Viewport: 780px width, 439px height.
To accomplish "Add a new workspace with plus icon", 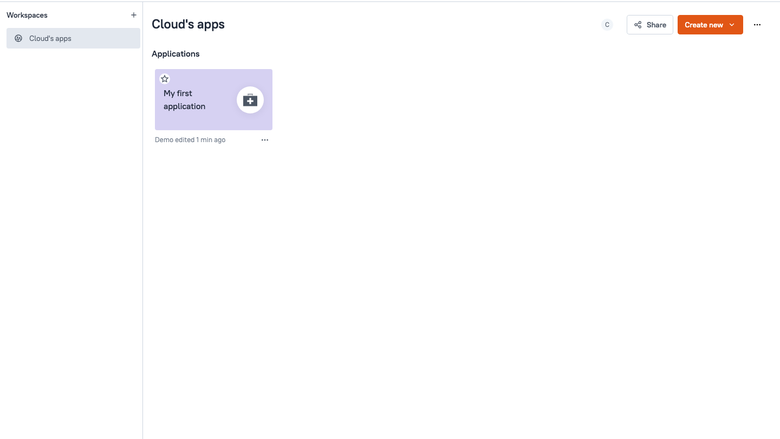I will [x=133, y=15].
